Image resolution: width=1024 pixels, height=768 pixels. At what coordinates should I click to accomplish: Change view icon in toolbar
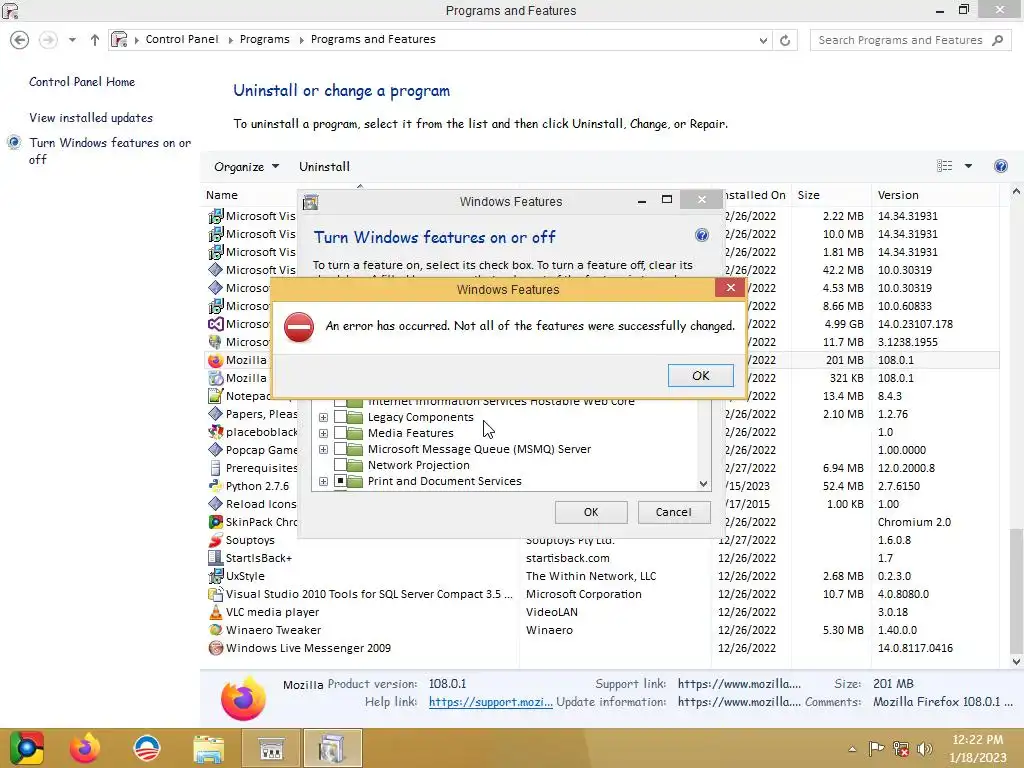[x=944, y=166]
